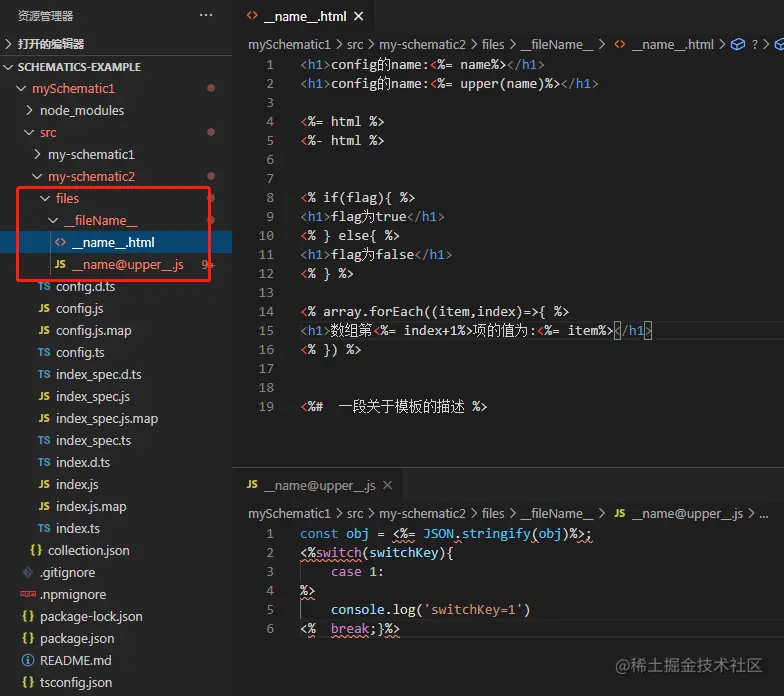Switch to the __name__.html editor tab
The height and width of the screenshot is (696, 784).
[305, 16]
